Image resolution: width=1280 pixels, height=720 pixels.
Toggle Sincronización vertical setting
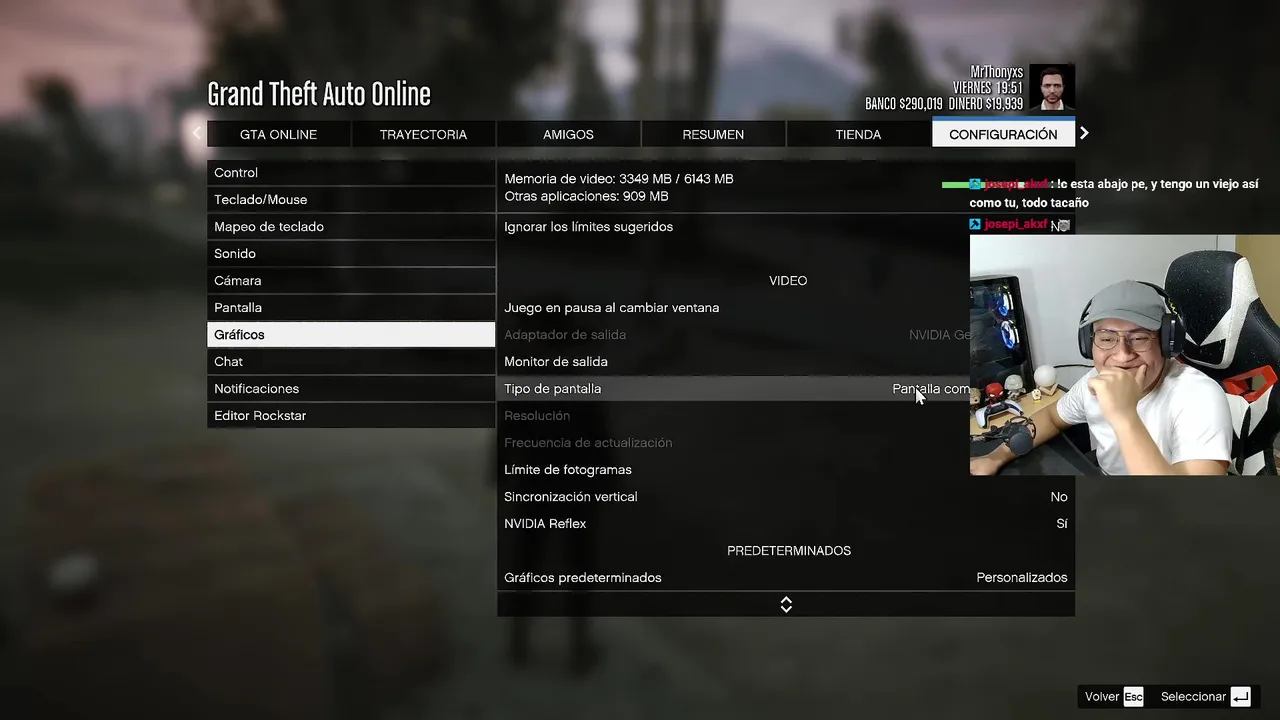point(786,497)
